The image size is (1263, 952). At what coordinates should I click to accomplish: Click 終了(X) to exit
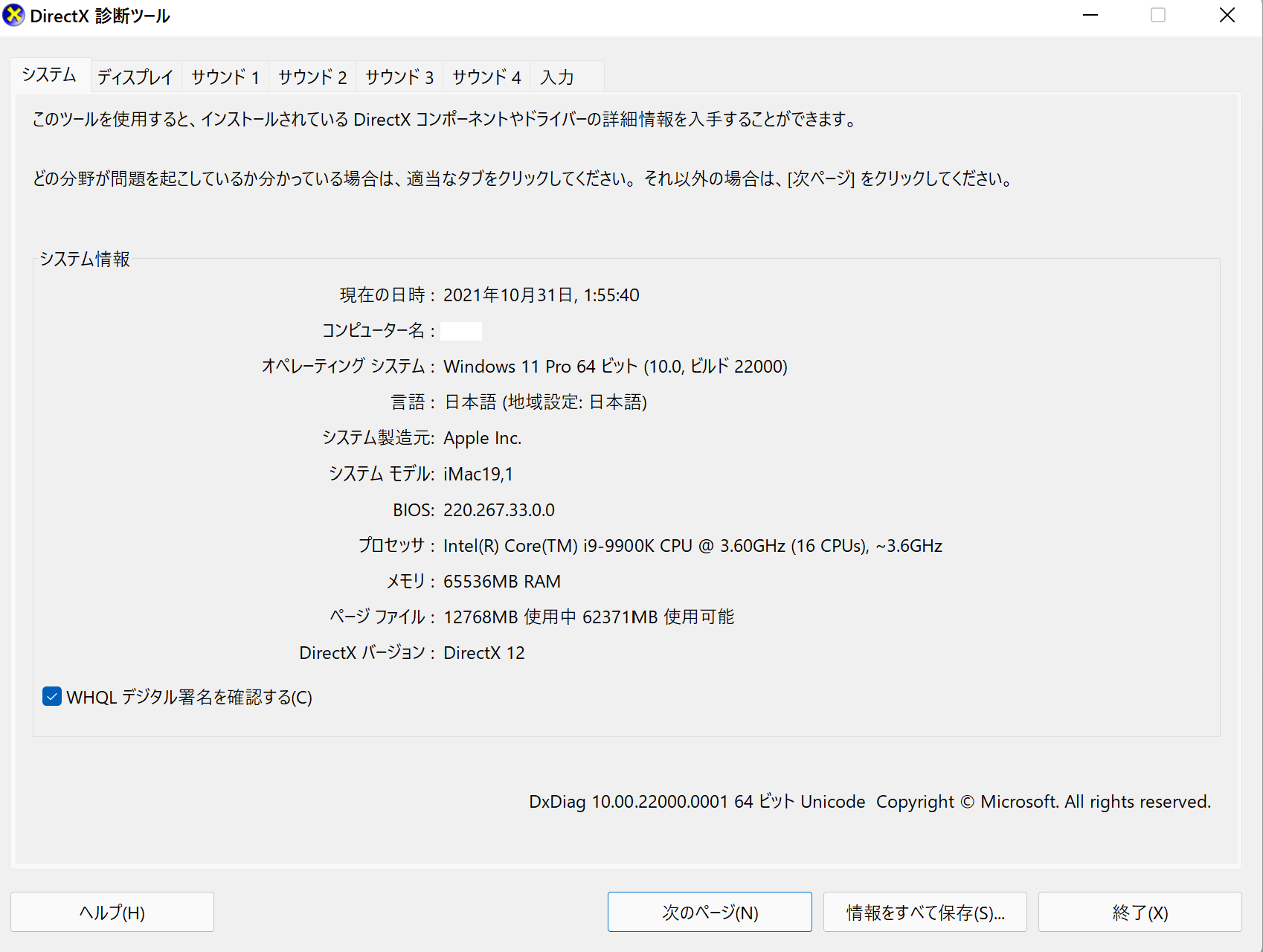pos(1140,912)
